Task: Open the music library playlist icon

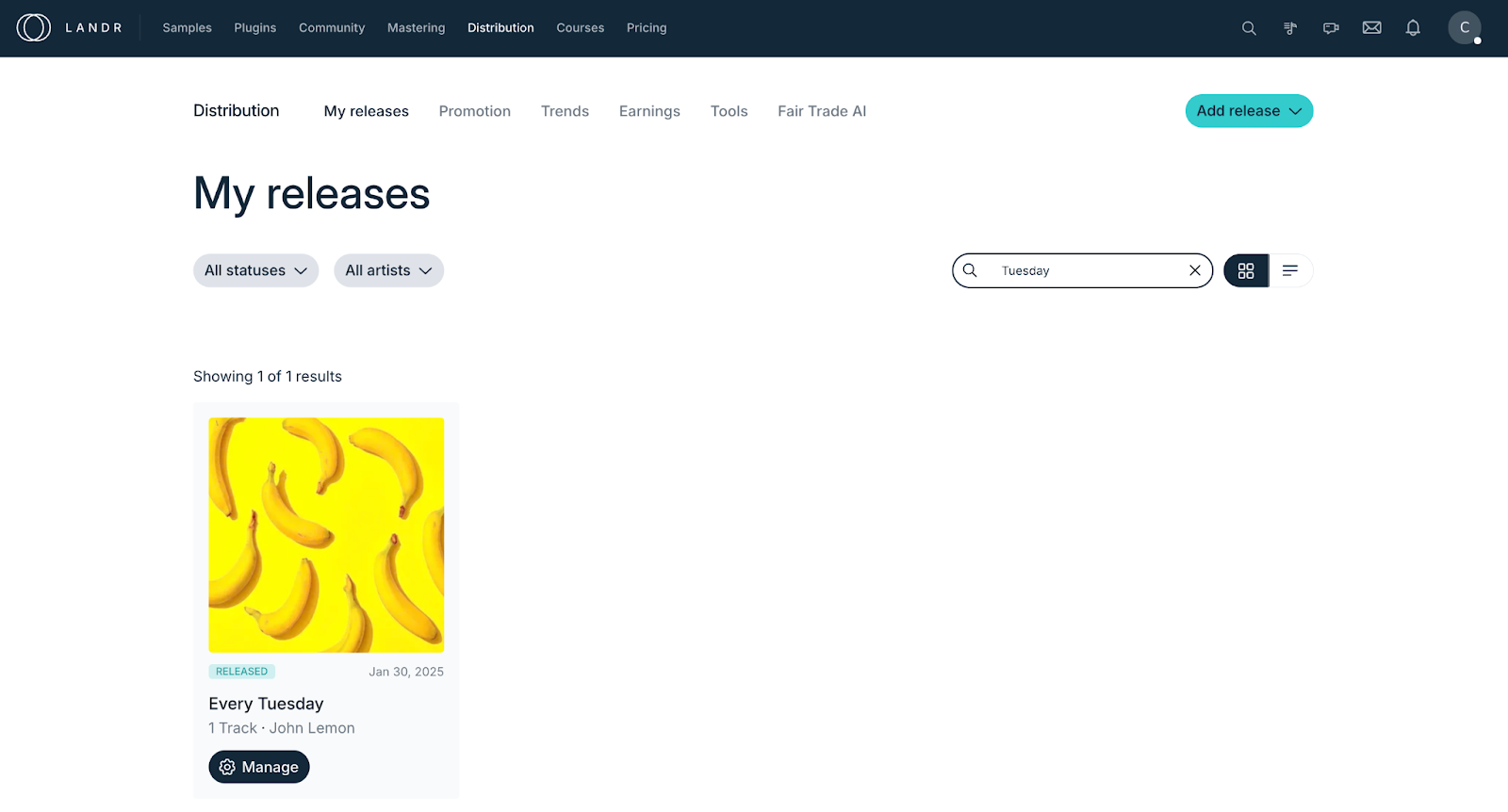Action: tap(1290, 28)
